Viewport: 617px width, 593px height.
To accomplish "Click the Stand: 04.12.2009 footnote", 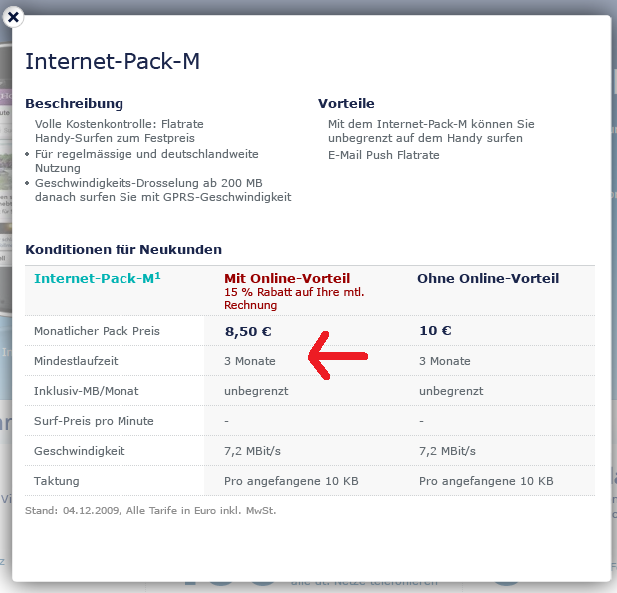I will 149,511.
